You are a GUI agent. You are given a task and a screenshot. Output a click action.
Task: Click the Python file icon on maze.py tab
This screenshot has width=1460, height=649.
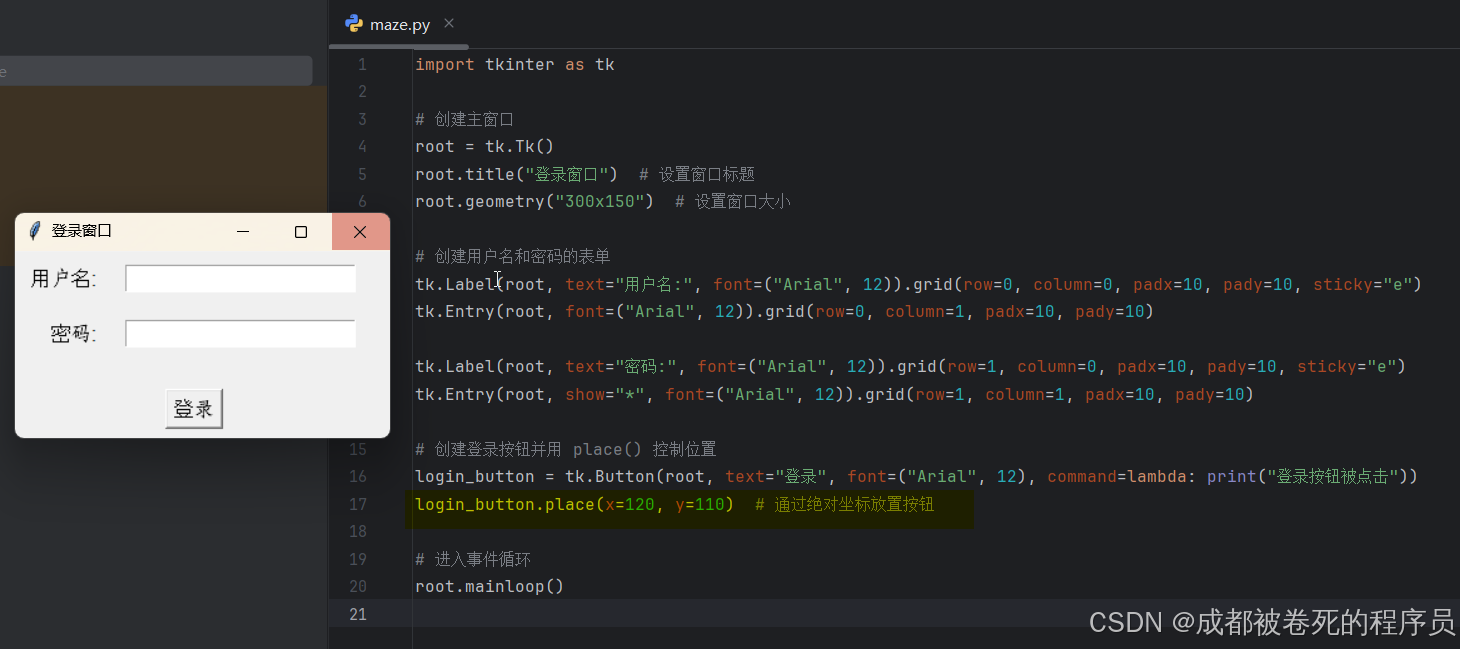353,24
